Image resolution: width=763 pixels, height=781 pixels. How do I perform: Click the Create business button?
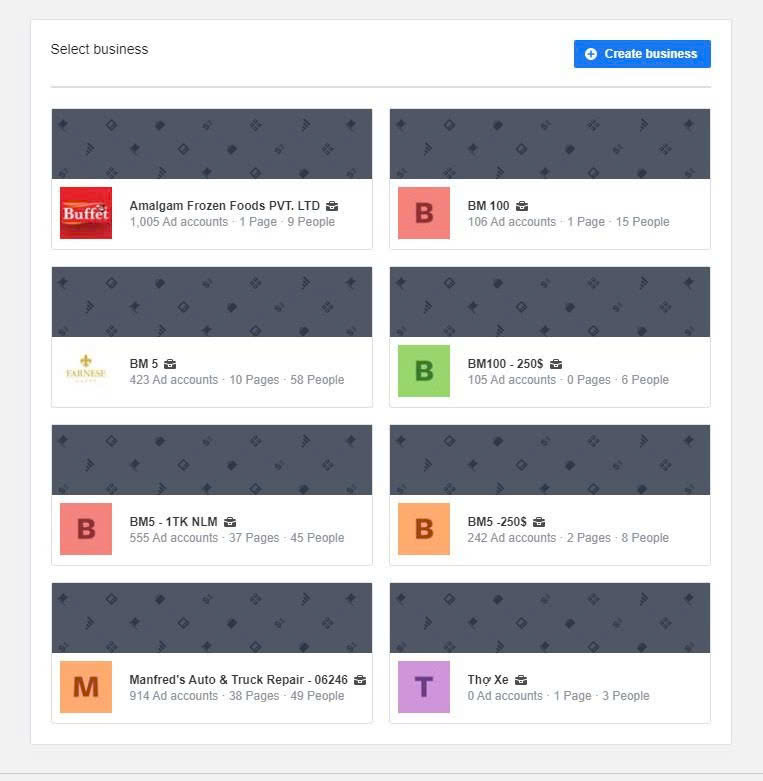[642, 54]
